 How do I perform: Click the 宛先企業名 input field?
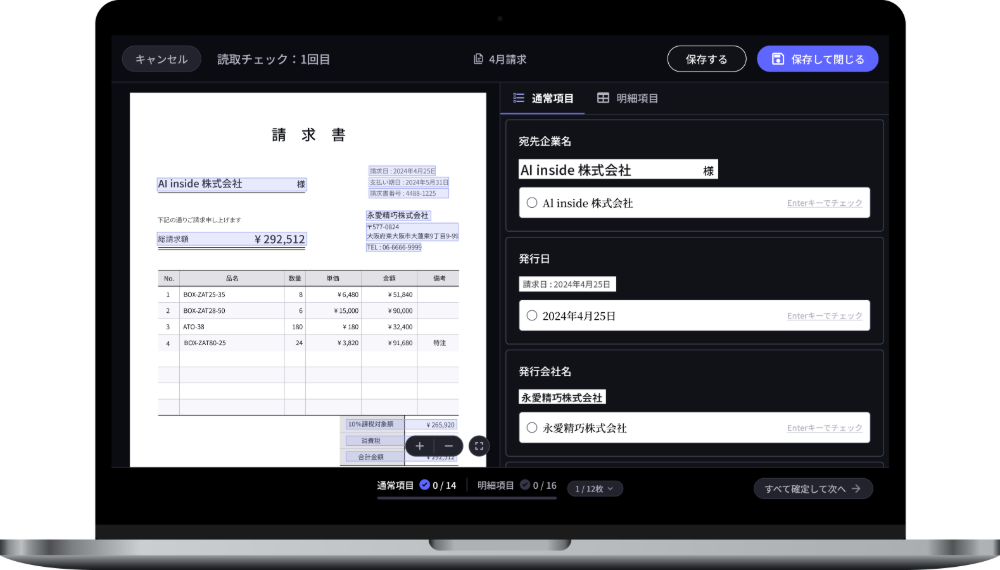click(x=695, y=203)
